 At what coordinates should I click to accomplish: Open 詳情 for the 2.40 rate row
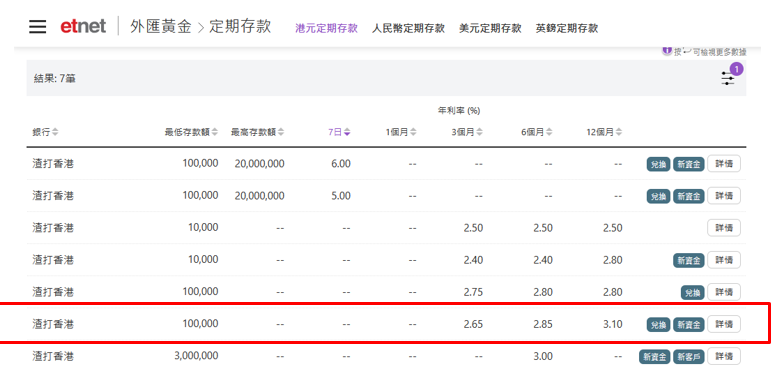(724, 260)
